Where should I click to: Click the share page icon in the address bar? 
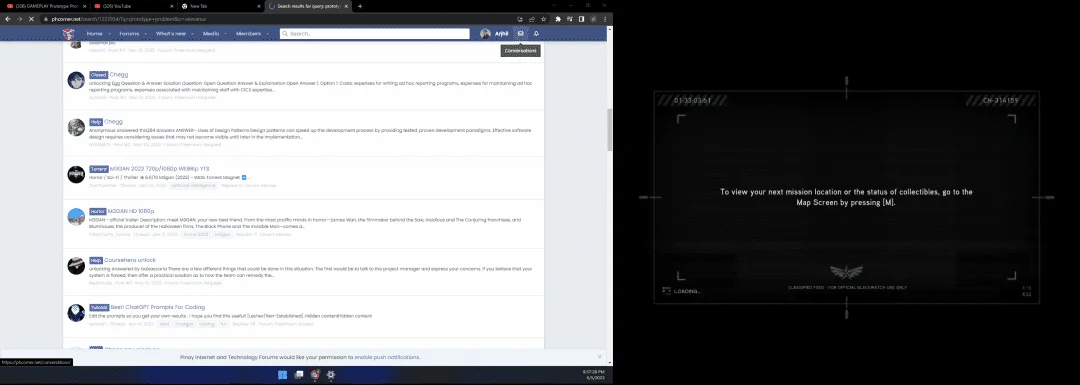pos(532,19)
